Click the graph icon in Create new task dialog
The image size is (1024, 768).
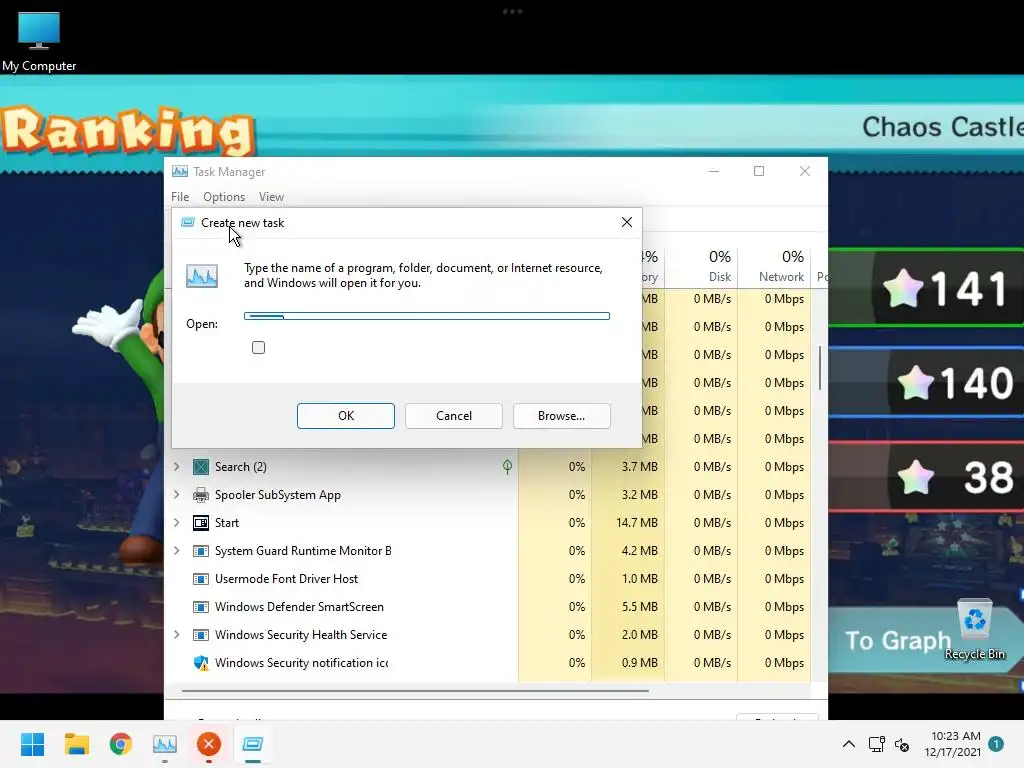pyautogui.click(x=202, y=276)
